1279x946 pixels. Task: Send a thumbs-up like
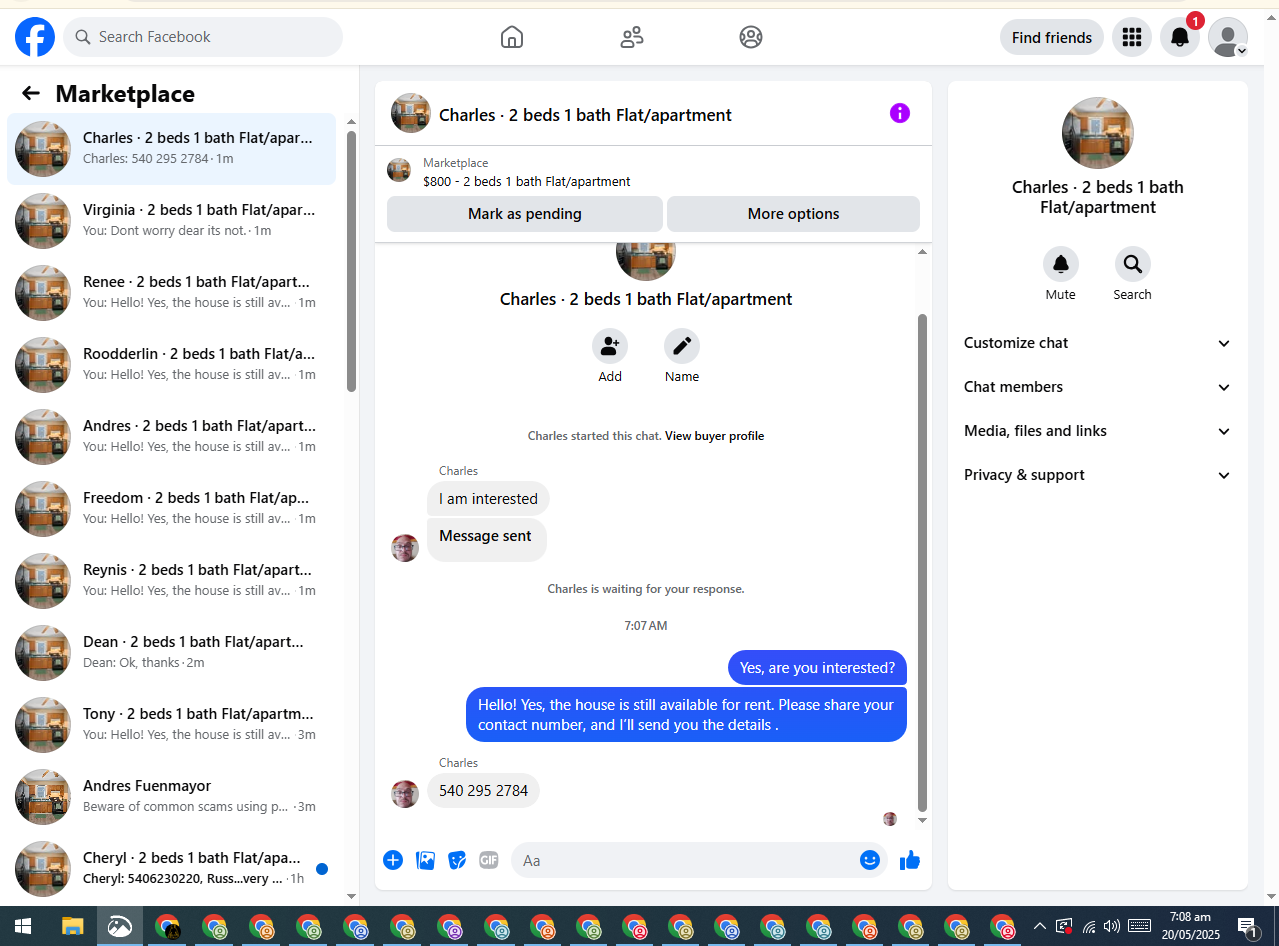click(x=910, y=860)
